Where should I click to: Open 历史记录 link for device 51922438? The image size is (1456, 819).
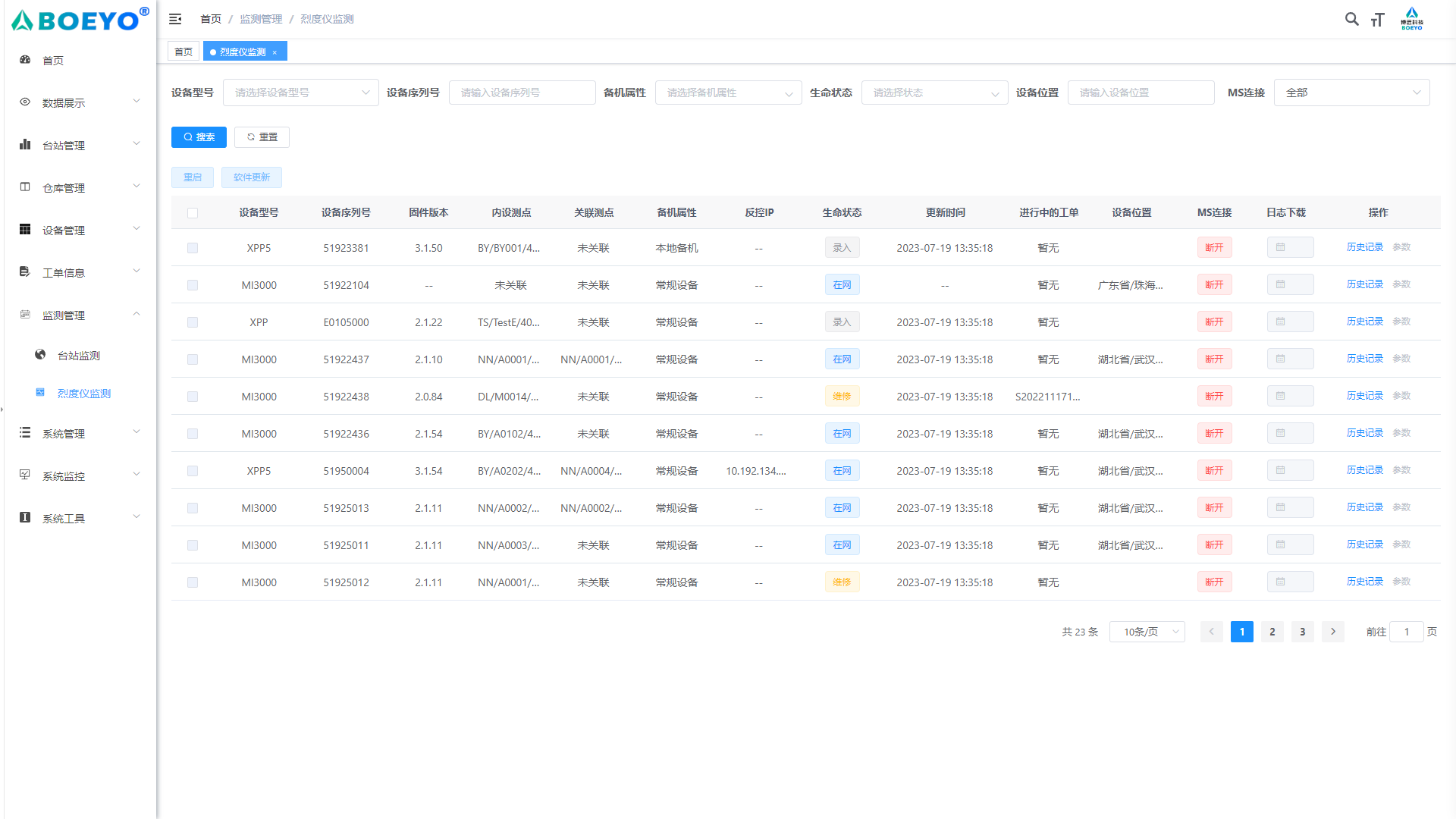pos(1364,396)
